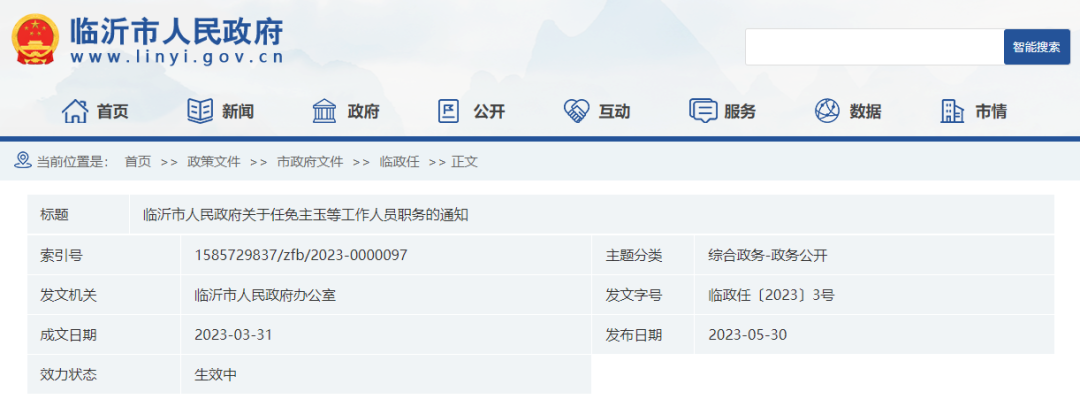Click the 索引号 label cell
The height and width of the screenshot is (407, 1080).
tap(104, 255)
